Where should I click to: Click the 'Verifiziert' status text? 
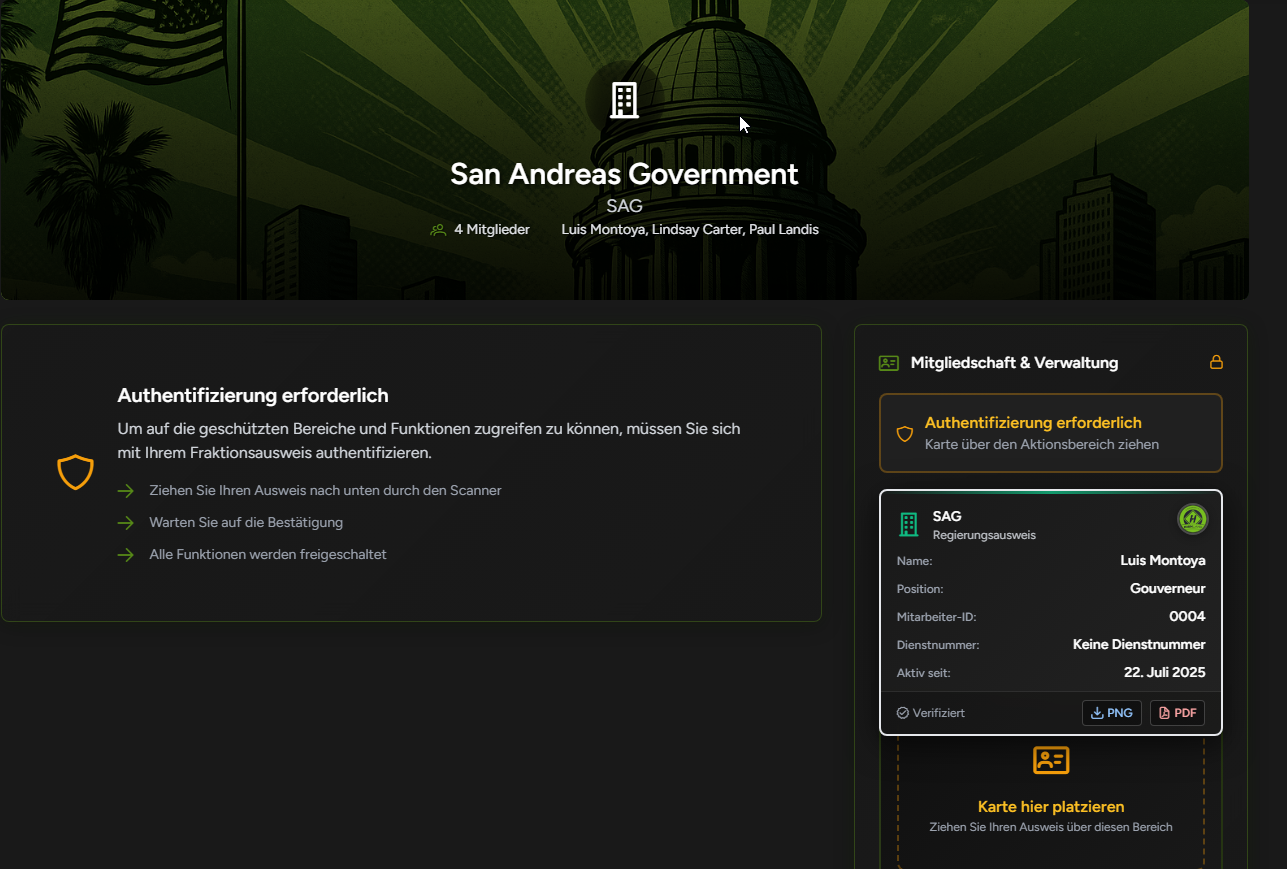point(939,713)
